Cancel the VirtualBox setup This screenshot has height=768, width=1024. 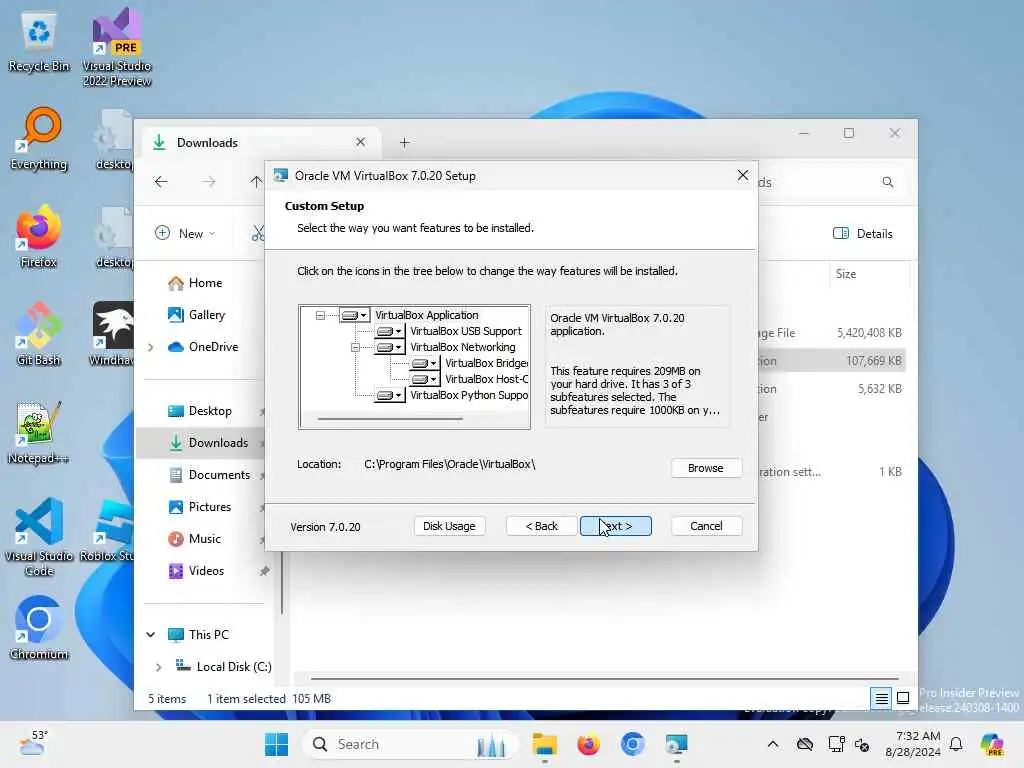[x=706, y=526]
